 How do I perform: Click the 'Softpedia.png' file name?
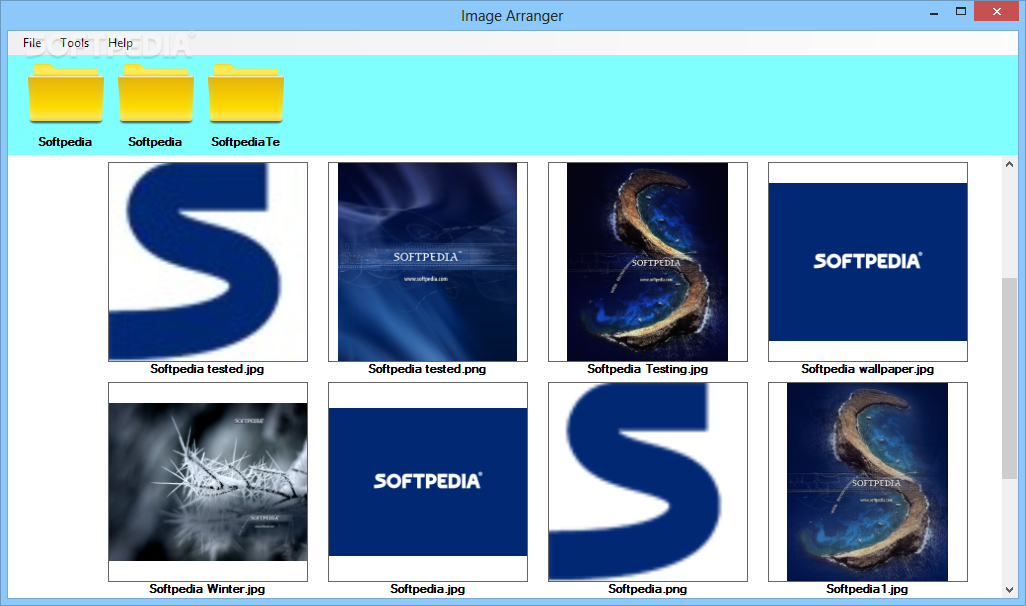(648, 589)
